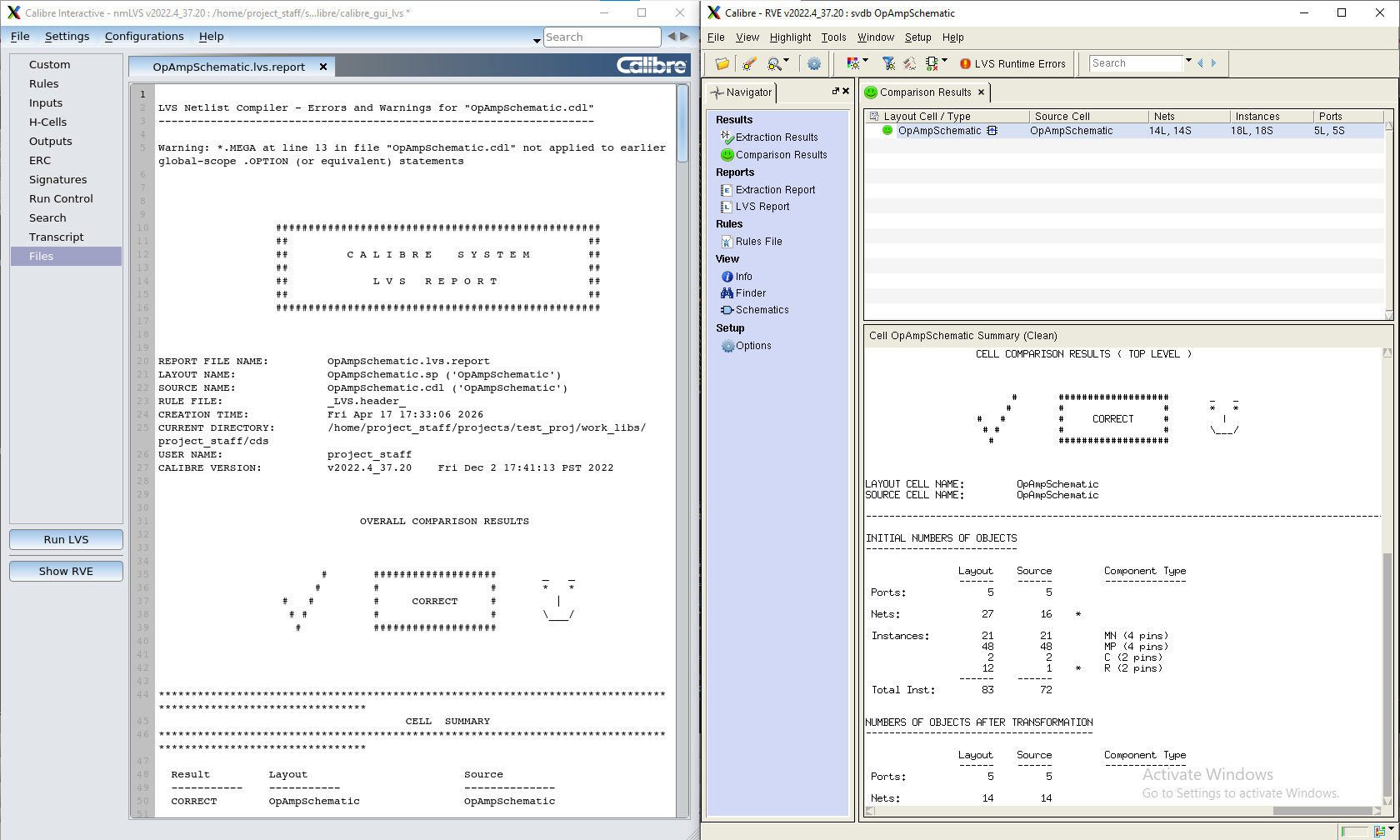
Task: Focus the Calibre Interactive Search field
Action: (602, 37)
